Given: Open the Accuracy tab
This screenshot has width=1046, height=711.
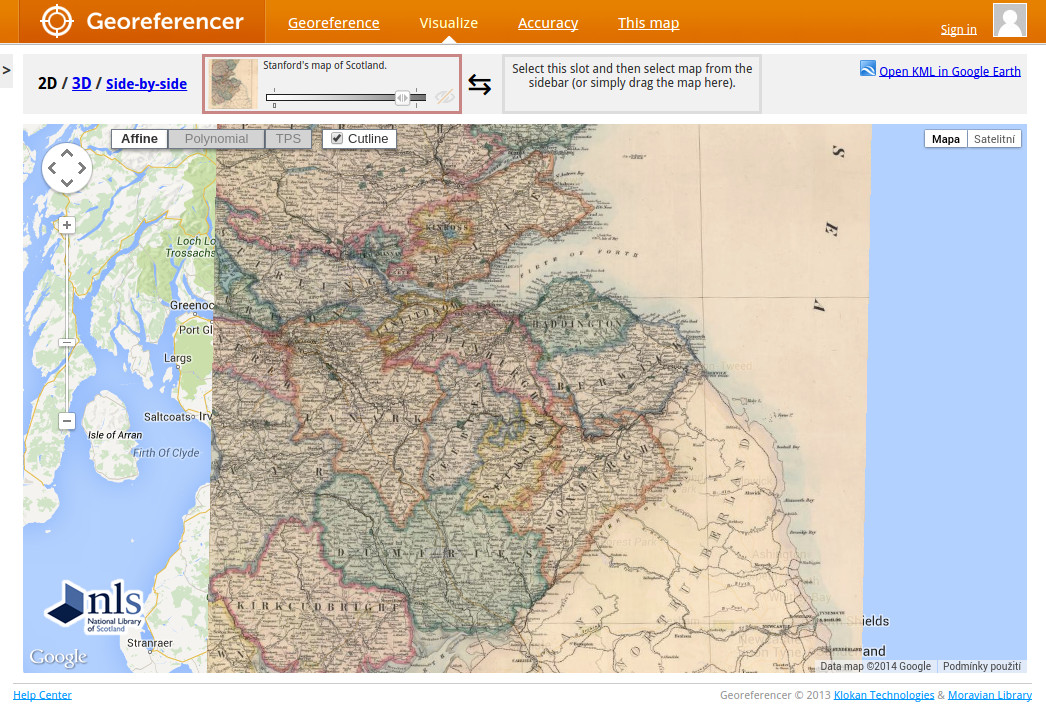Looking at the screenshot, I should [x=548, y=23].
